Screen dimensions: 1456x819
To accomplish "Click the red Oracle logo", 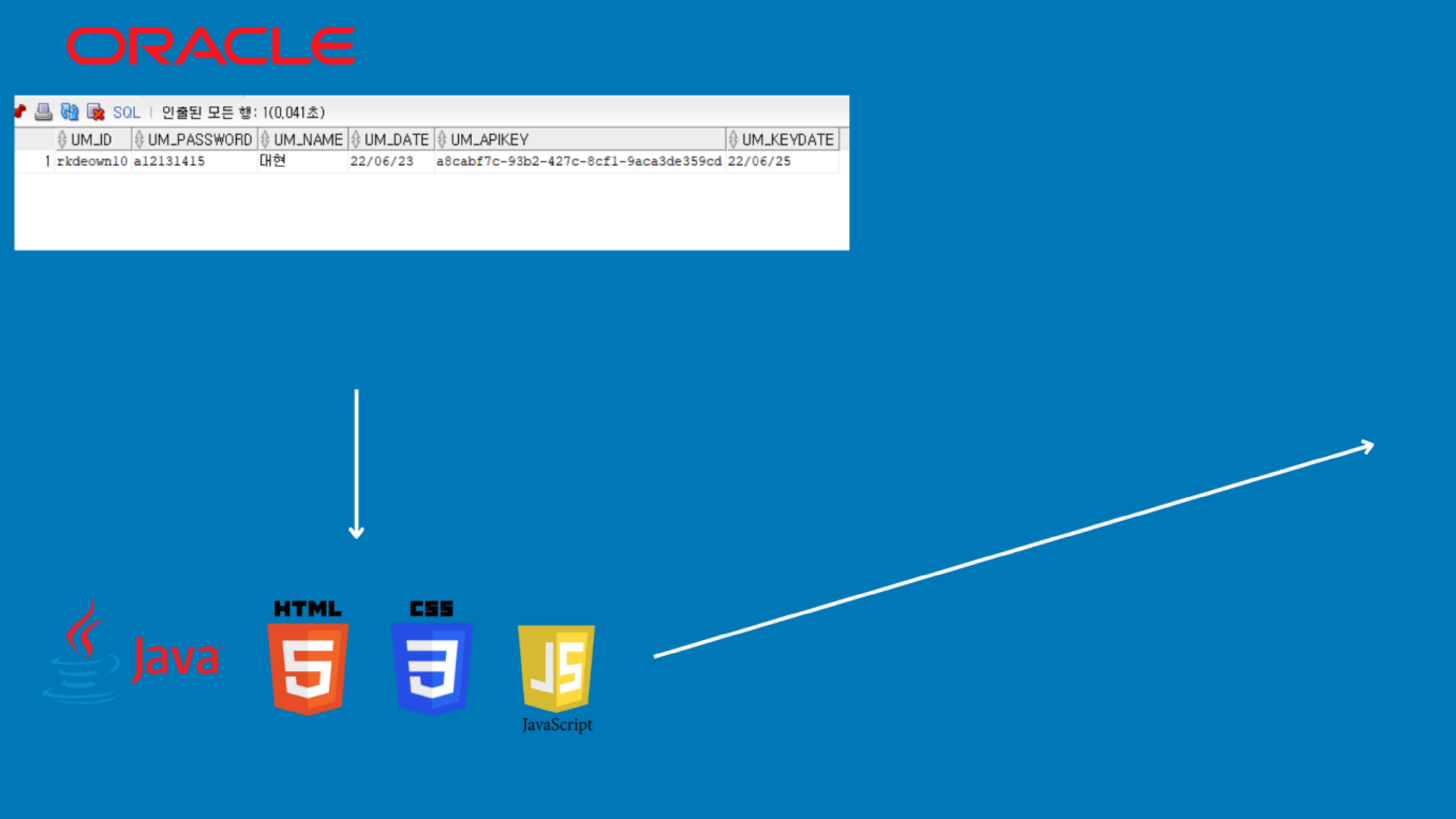I will tap(211, 46).
